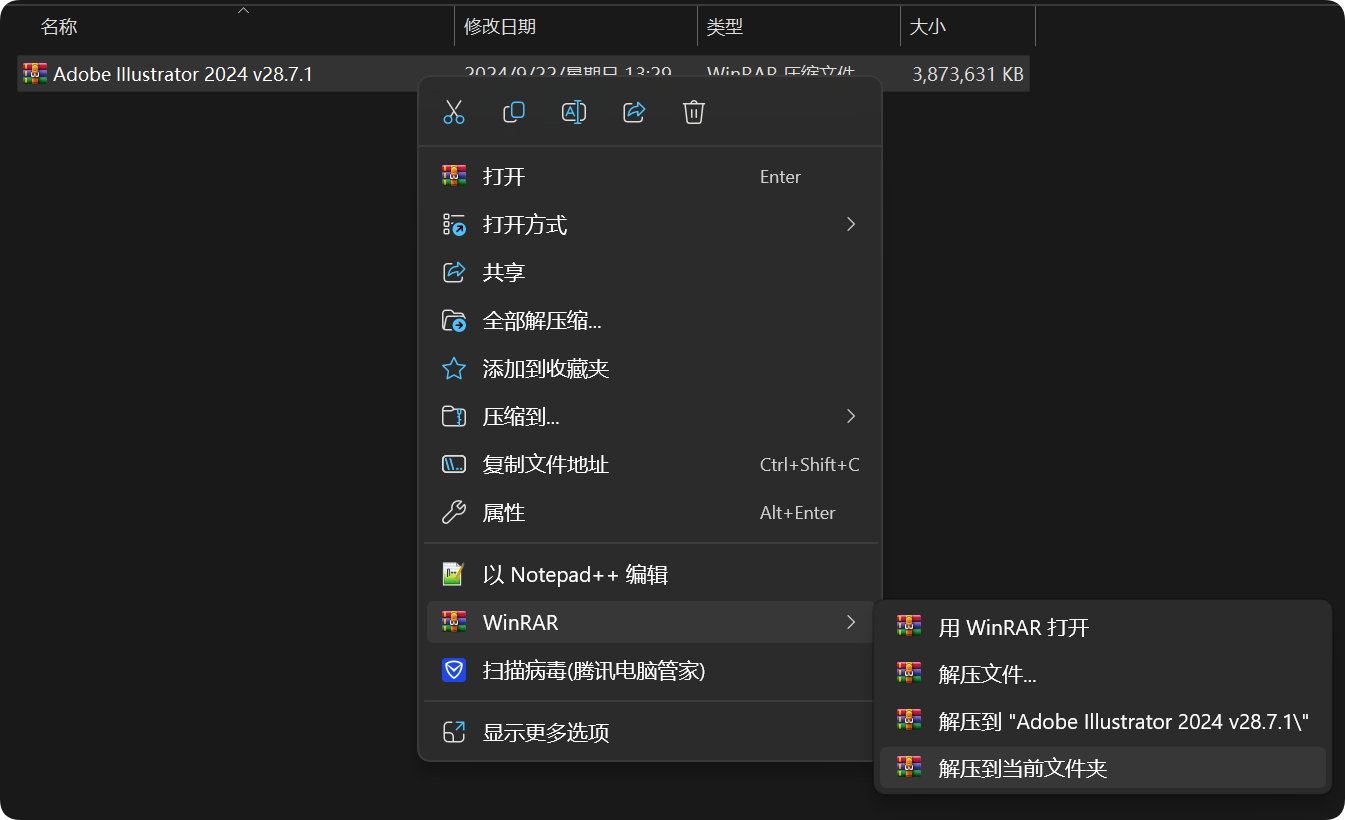Viewport: 1345px width, 820px height.
Task: Click 打开 to open the archive
Action: click(x=504, y=177)
